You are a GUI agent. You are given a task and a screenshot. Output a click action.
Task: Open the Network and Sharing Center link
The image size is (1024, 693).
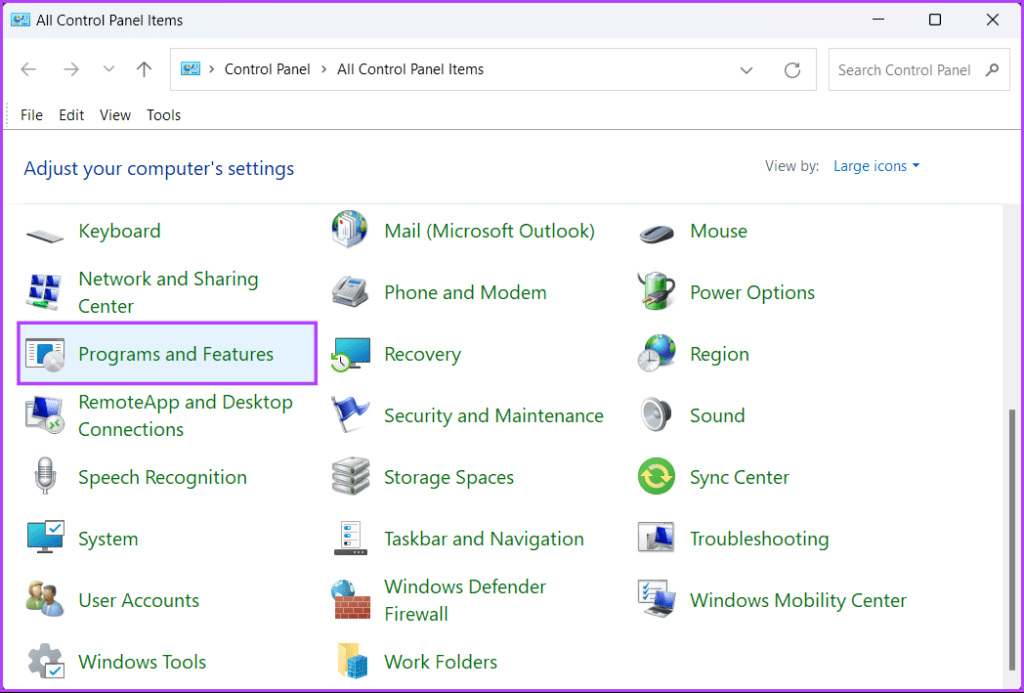[168, 292]
